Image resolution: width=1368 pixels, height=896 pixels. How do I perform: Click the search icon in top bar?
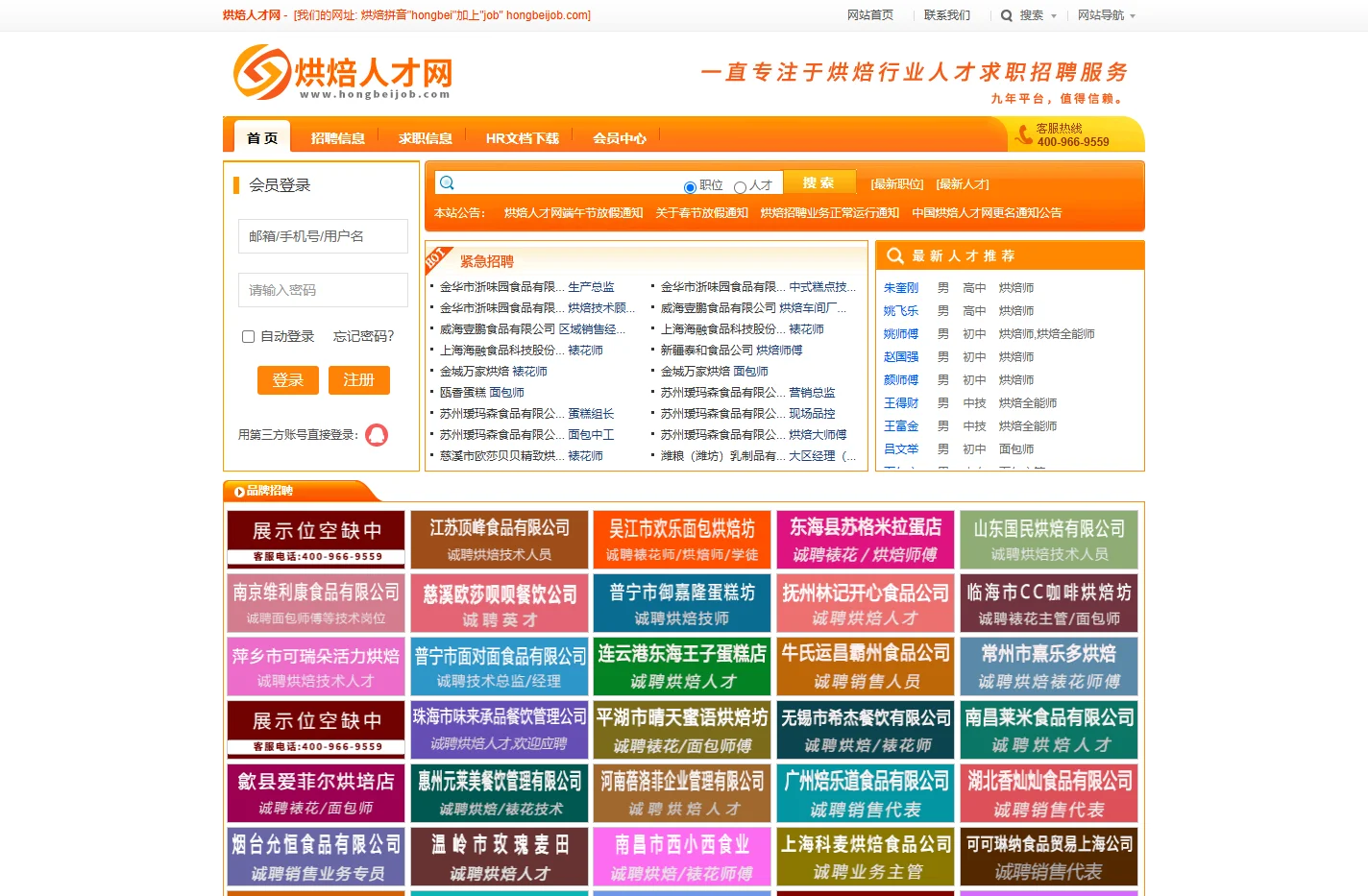coord(1006,15)
